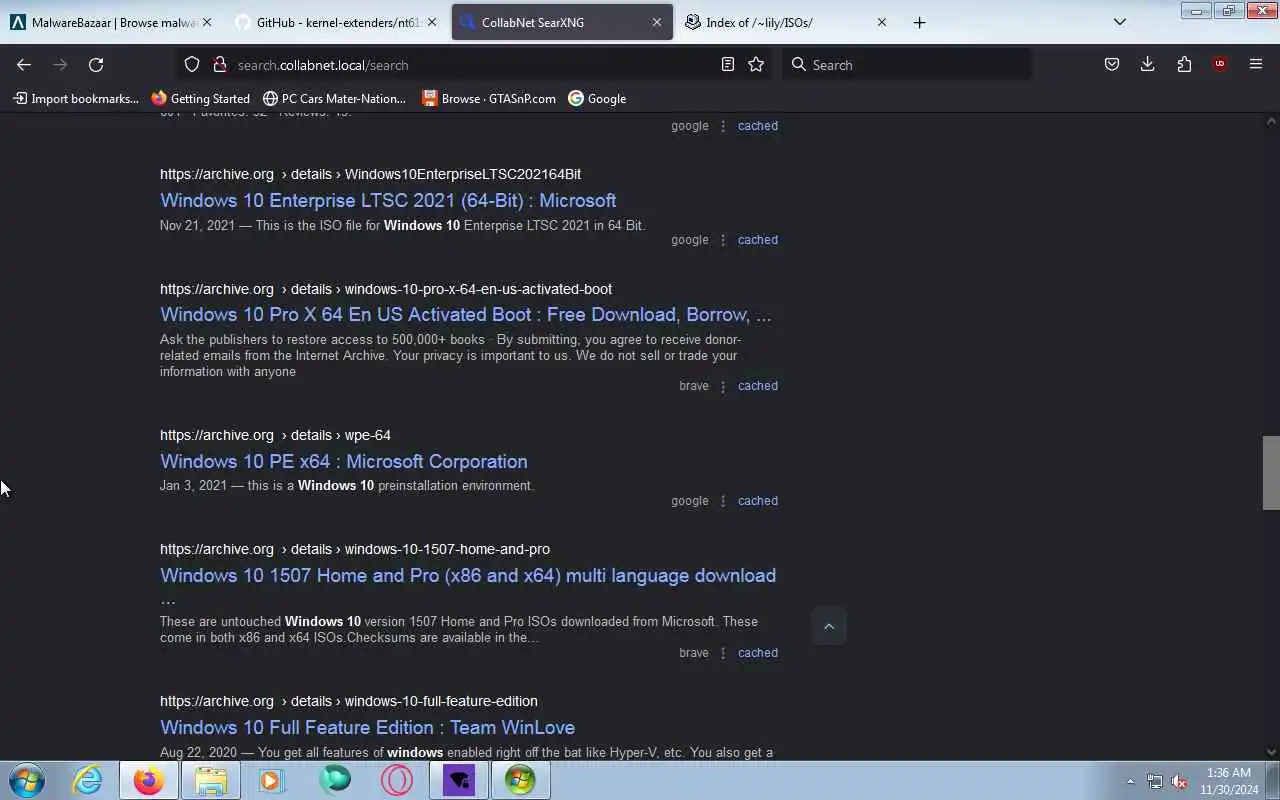The height and width of the screenshot is (800, 1280).
Task: Close the Index of /~lily/ISOs/ tab
Action: [x=882, y=22]
